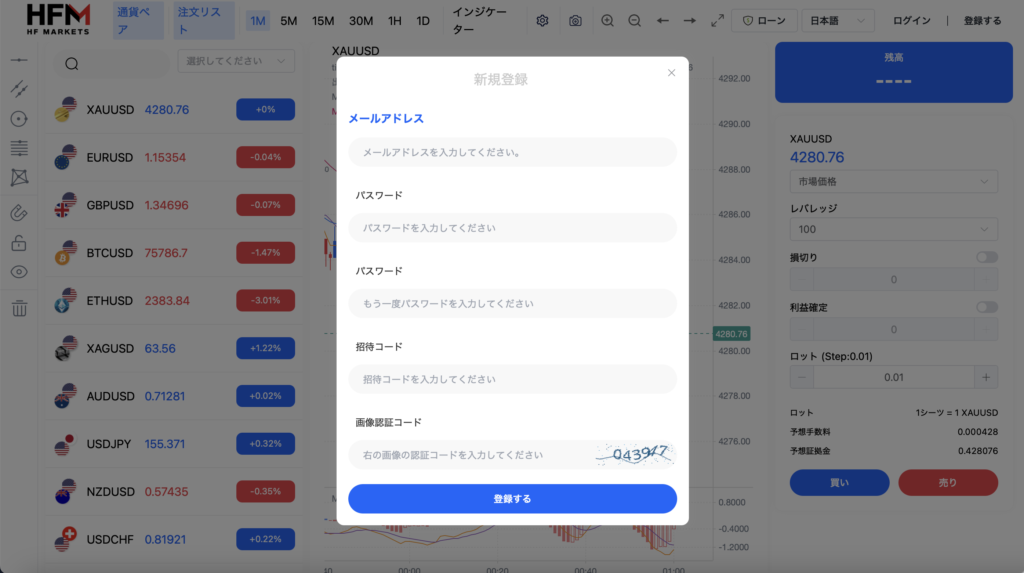Toggle the lock drawings icon

19,242
